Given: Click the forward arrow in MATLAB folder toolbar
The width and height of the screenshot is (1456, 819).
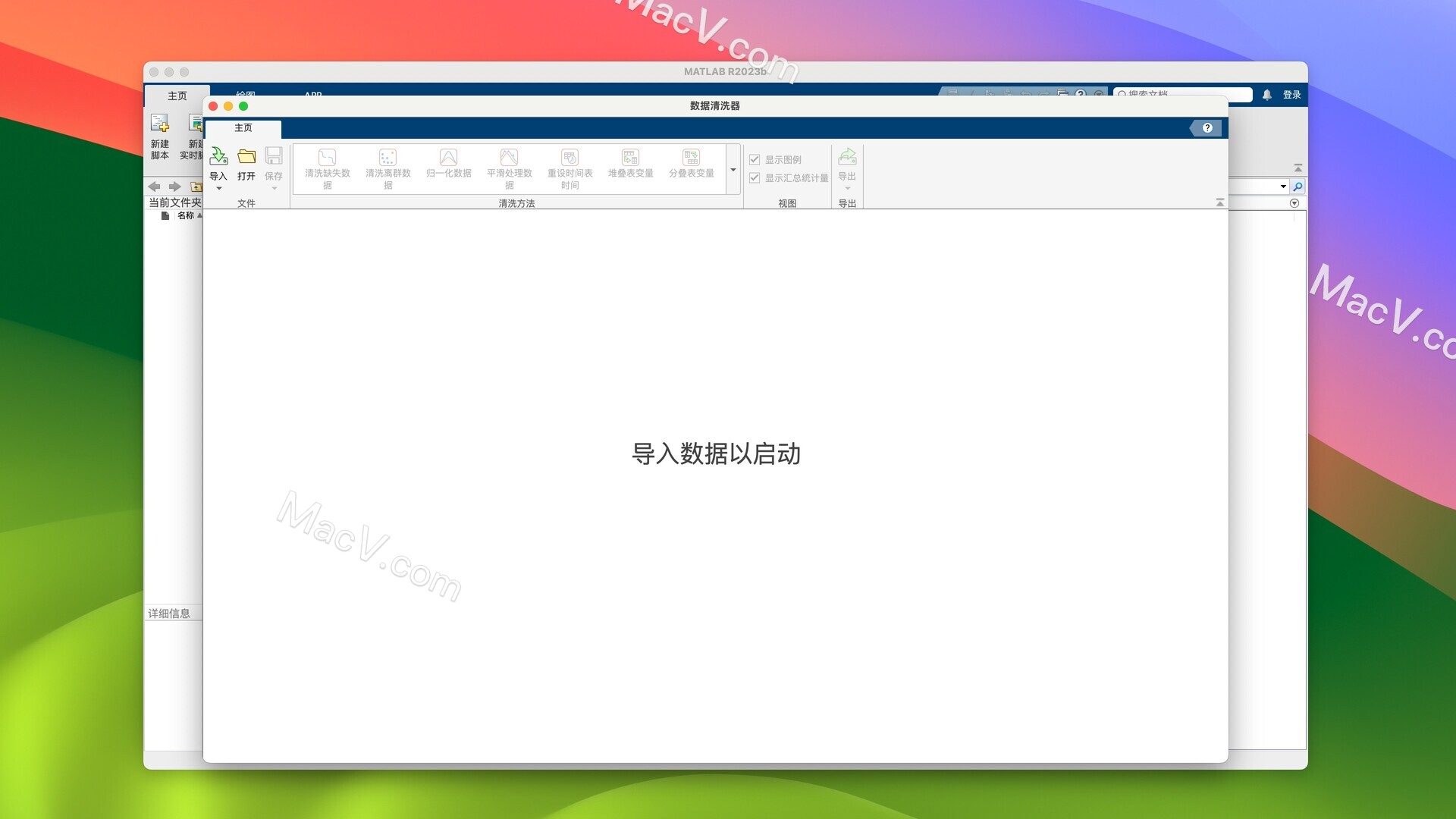Looking at the screenshot, I should 174,187.
